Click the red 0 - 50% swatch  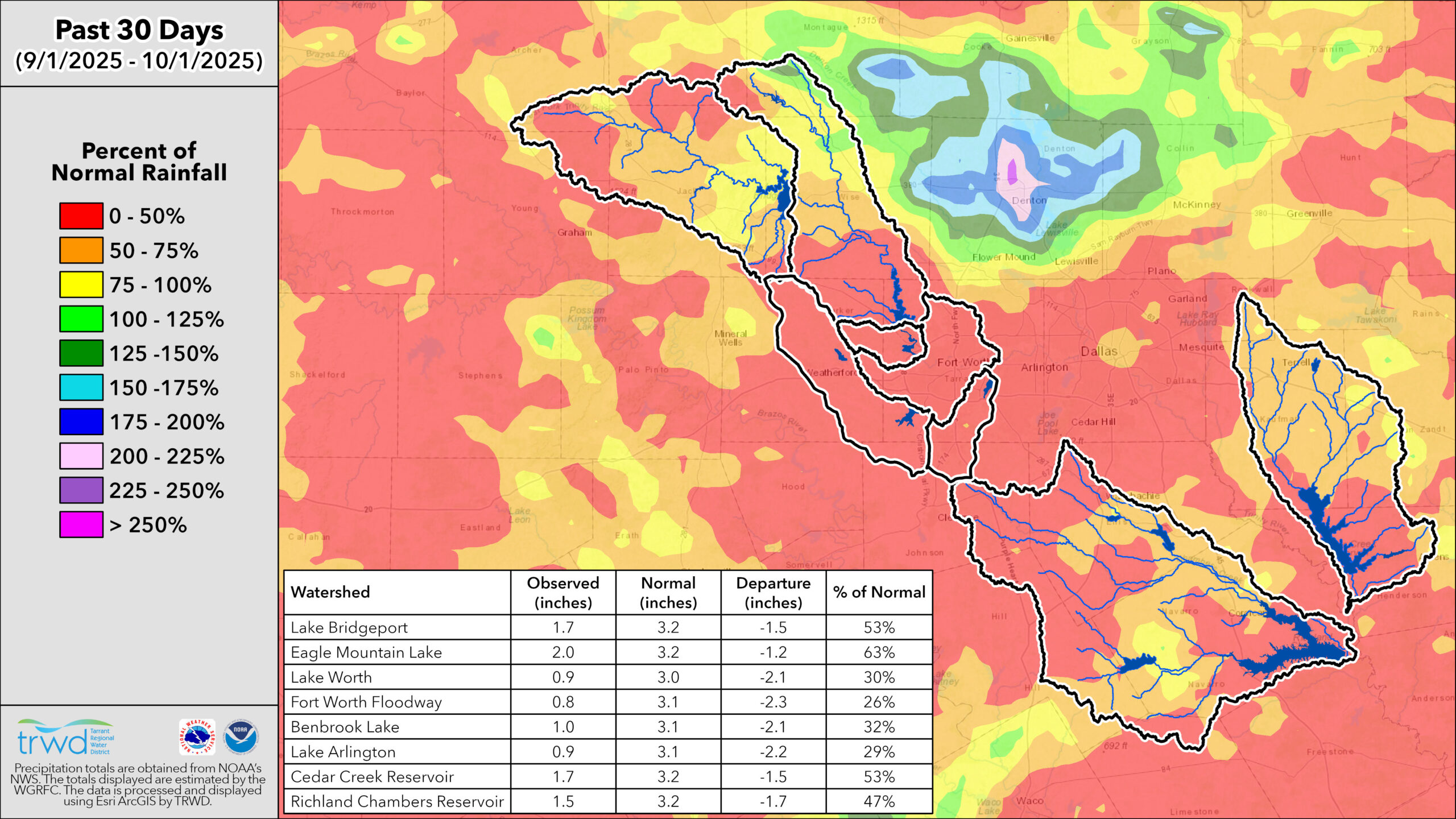coord(81,216)
